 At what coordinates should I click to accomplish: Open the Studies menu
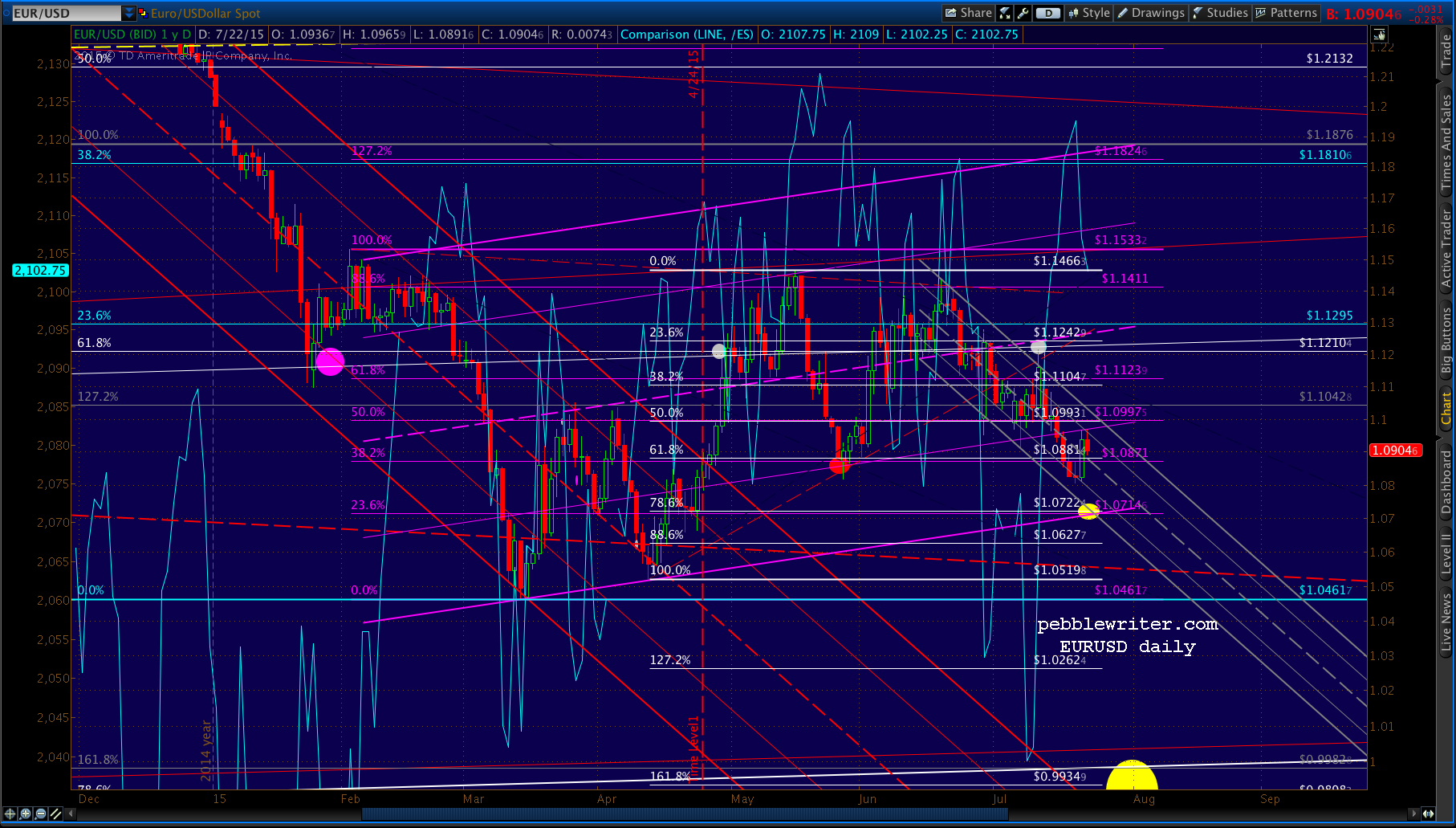[1220, 13]
